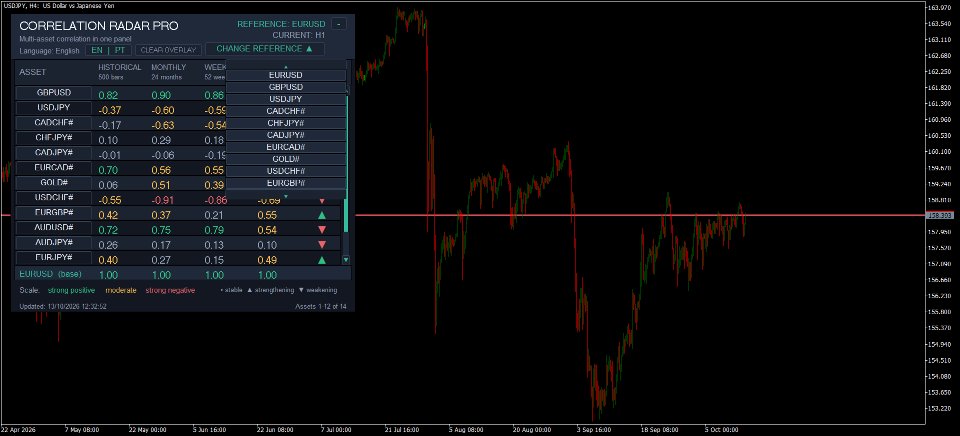The width and height of the screenshot is (960, 436).
Task: Click the EURUSD (base) row label
Action: click(x=50, y=274)
